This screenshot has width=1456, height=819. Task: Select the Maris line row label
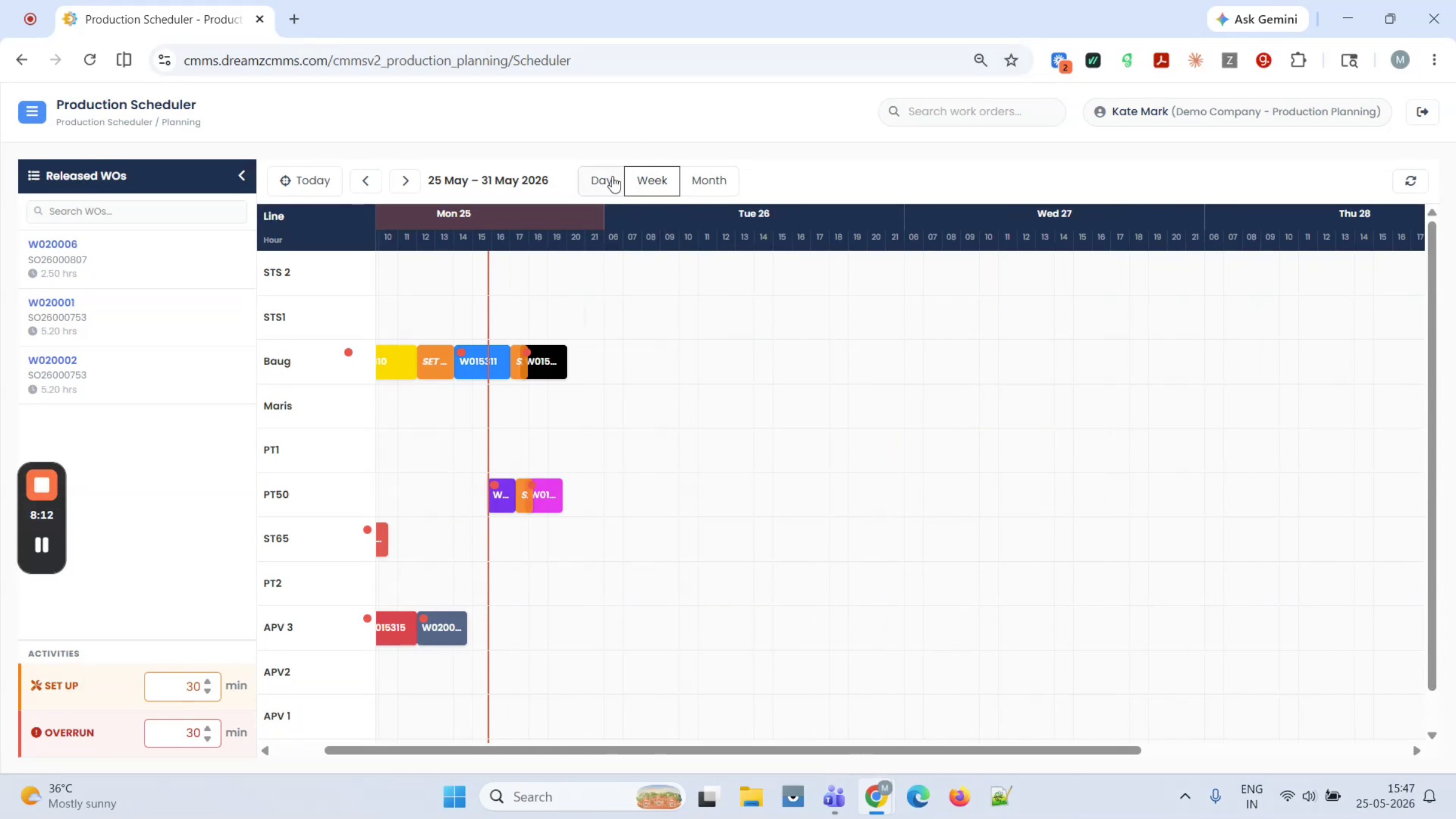(x=278, y=406)
